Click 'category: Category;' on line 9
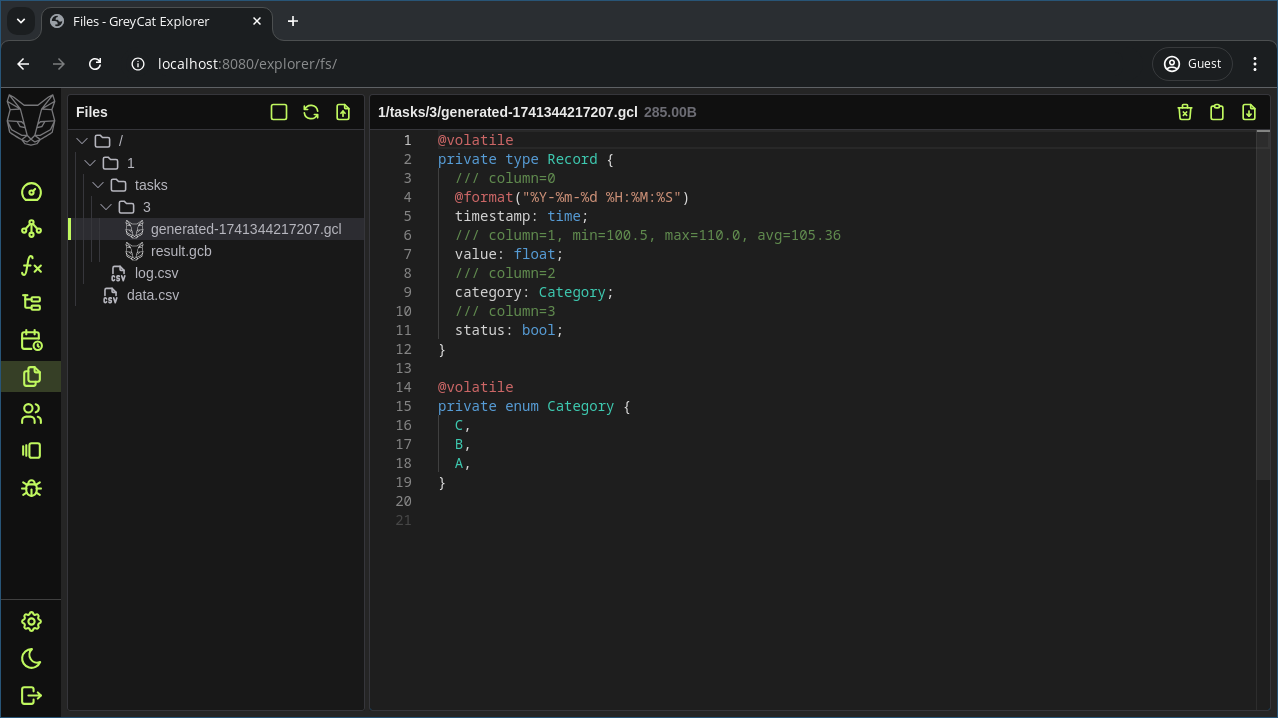Screen dimensions: 1278x718 pos(534,292)
